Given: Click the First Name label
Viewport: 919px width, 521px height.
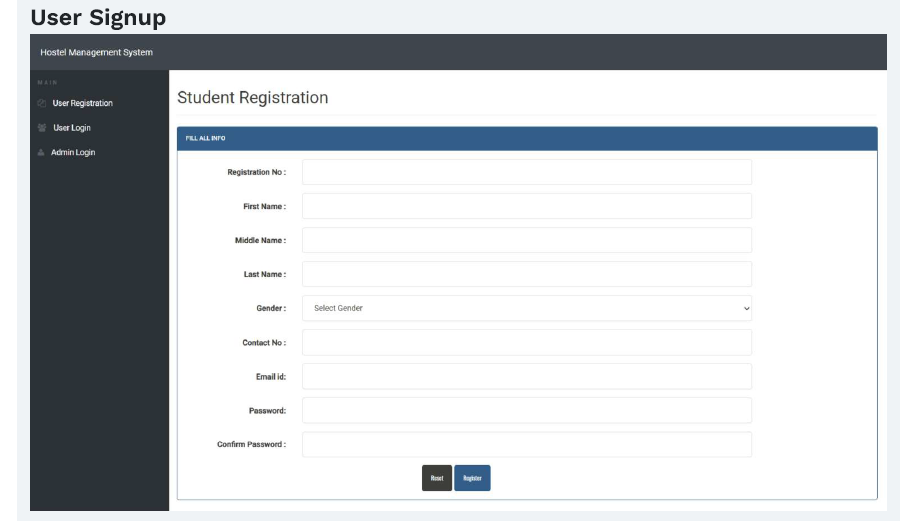Looking at the screenshot, I should [x=265, y=206].
